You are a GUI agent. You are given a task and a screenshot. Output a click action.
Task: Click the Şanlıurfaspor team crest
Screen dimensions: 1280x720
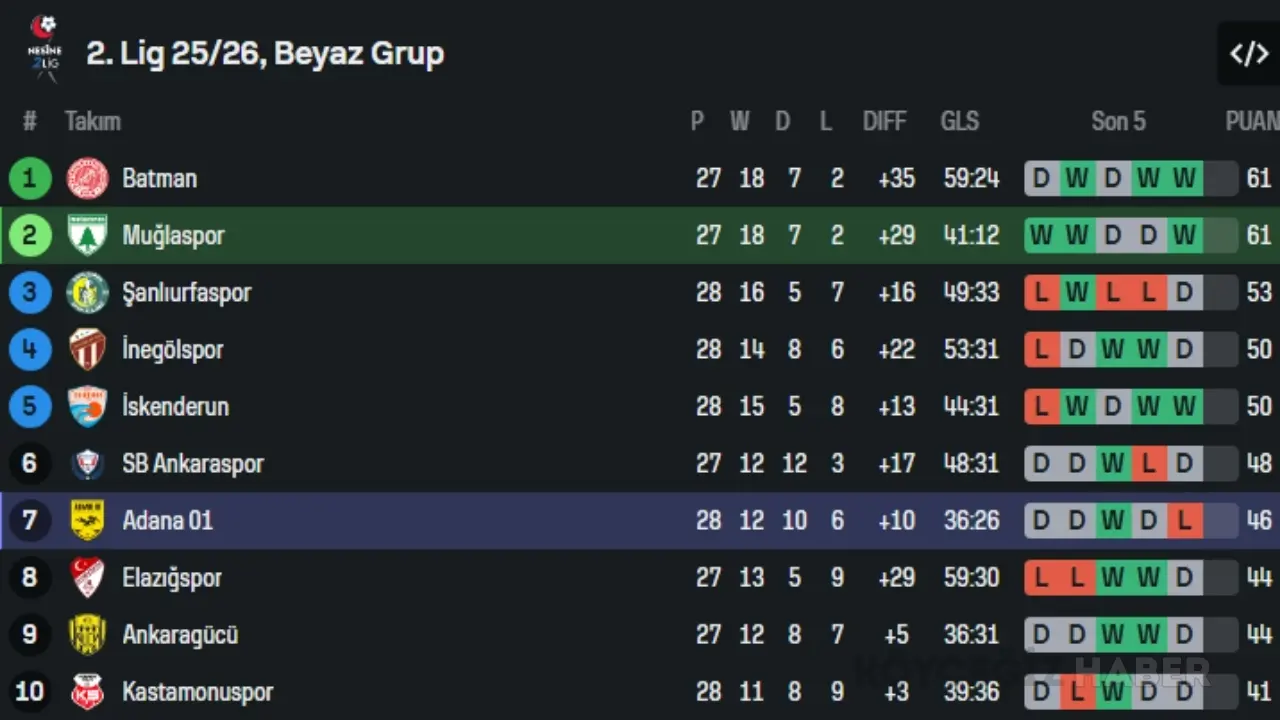tap(87, 292)
